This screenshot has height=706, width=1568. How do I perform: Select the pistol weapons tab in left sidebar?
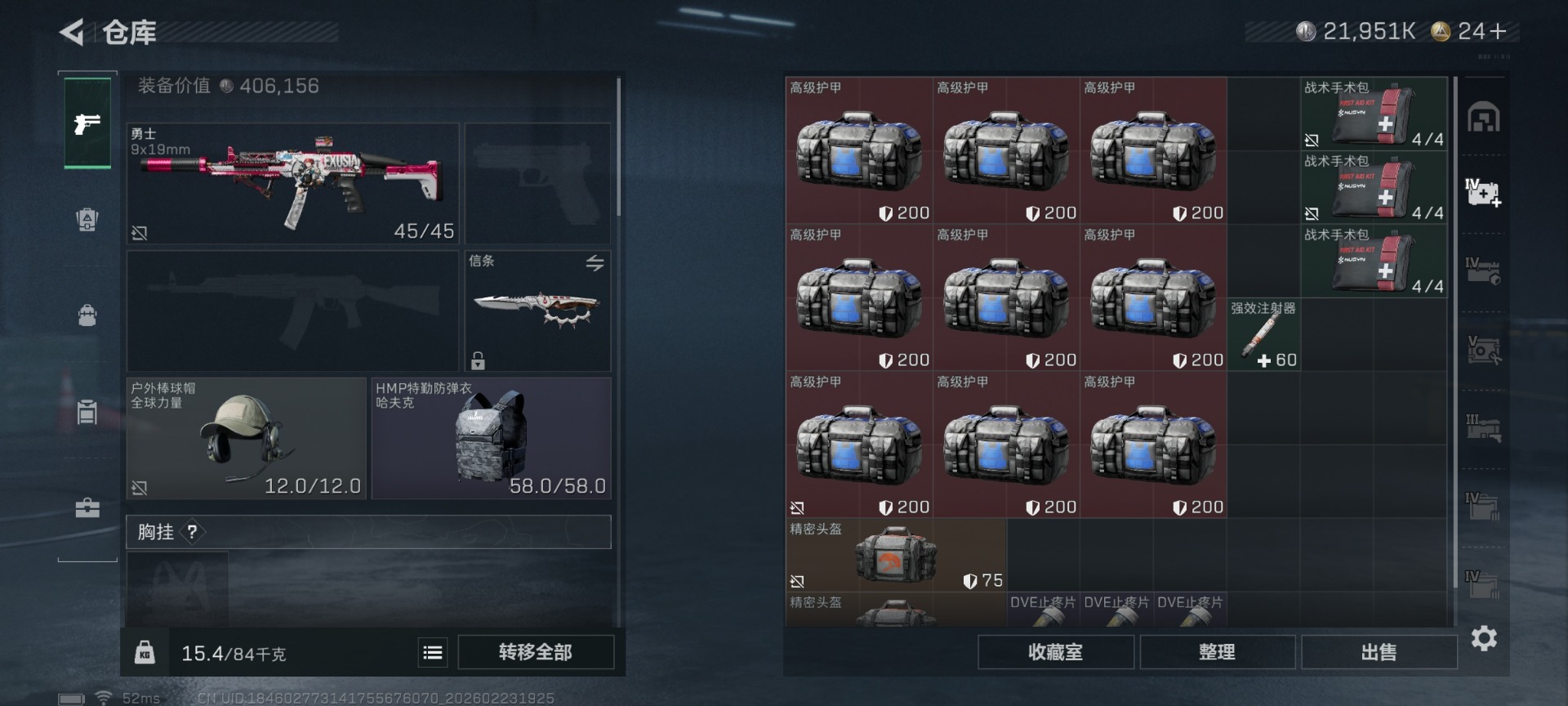pos(87,123)
